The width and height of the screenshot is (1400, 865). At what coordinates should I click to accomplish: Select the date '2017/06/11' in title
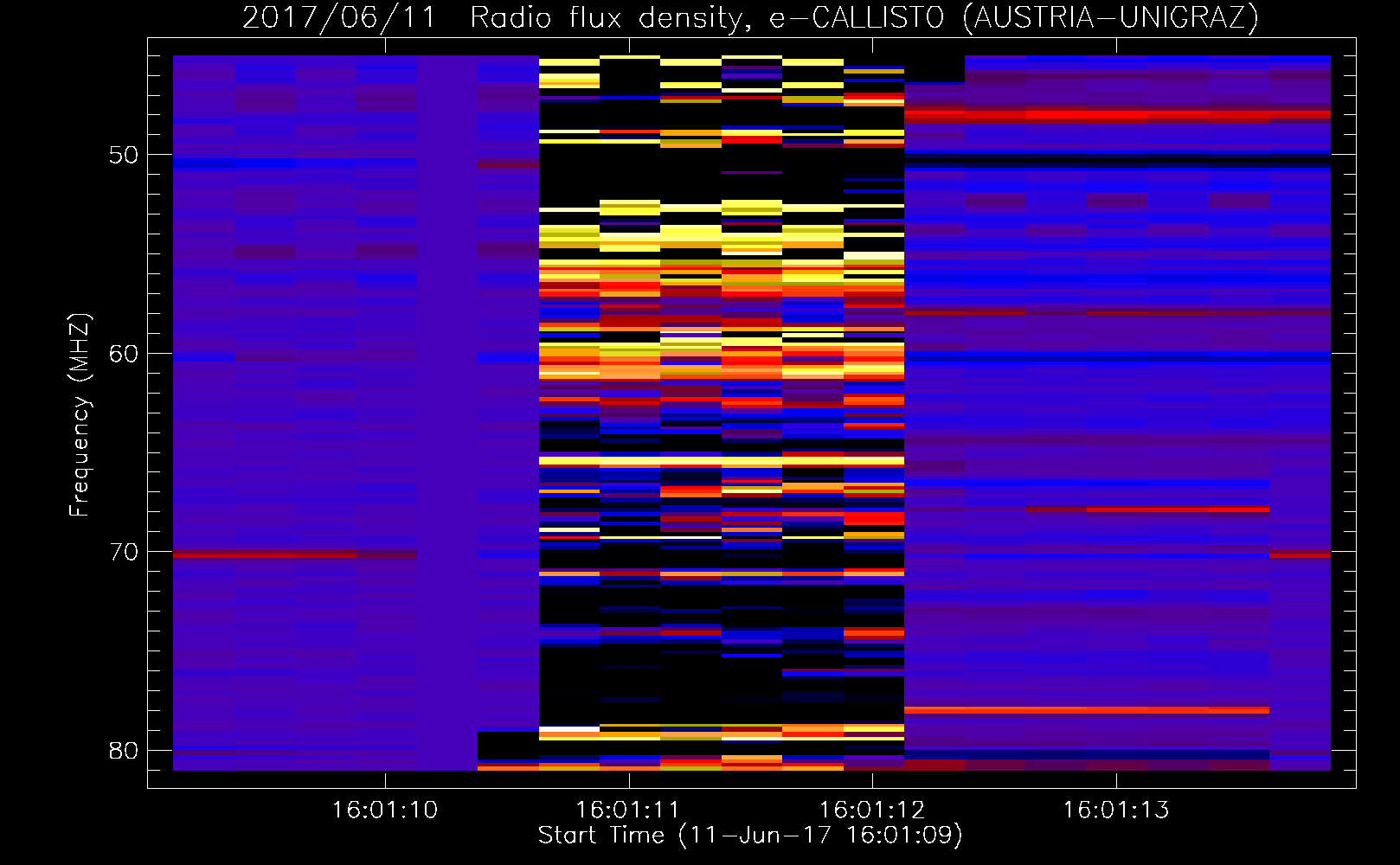click(339, 18)
